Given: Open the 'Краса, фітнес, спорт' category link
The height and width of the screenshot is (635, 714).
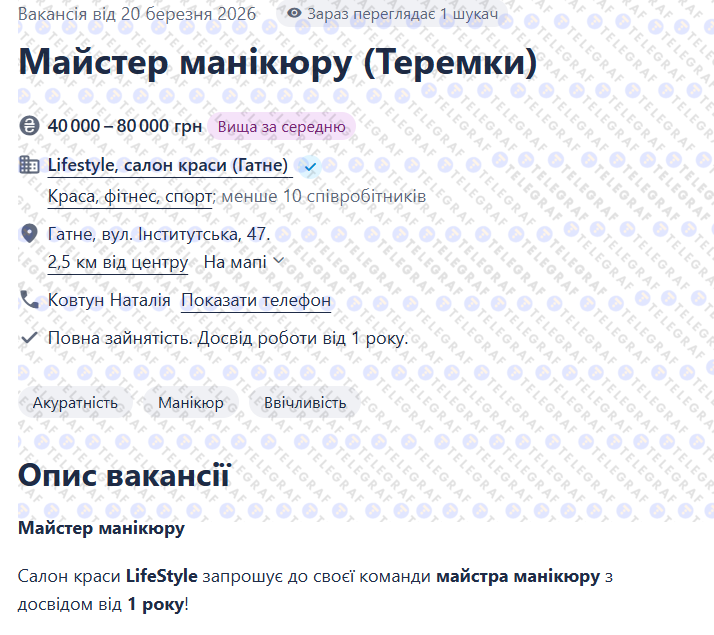Looking at the screenshot, I should (x=130, y=196).
